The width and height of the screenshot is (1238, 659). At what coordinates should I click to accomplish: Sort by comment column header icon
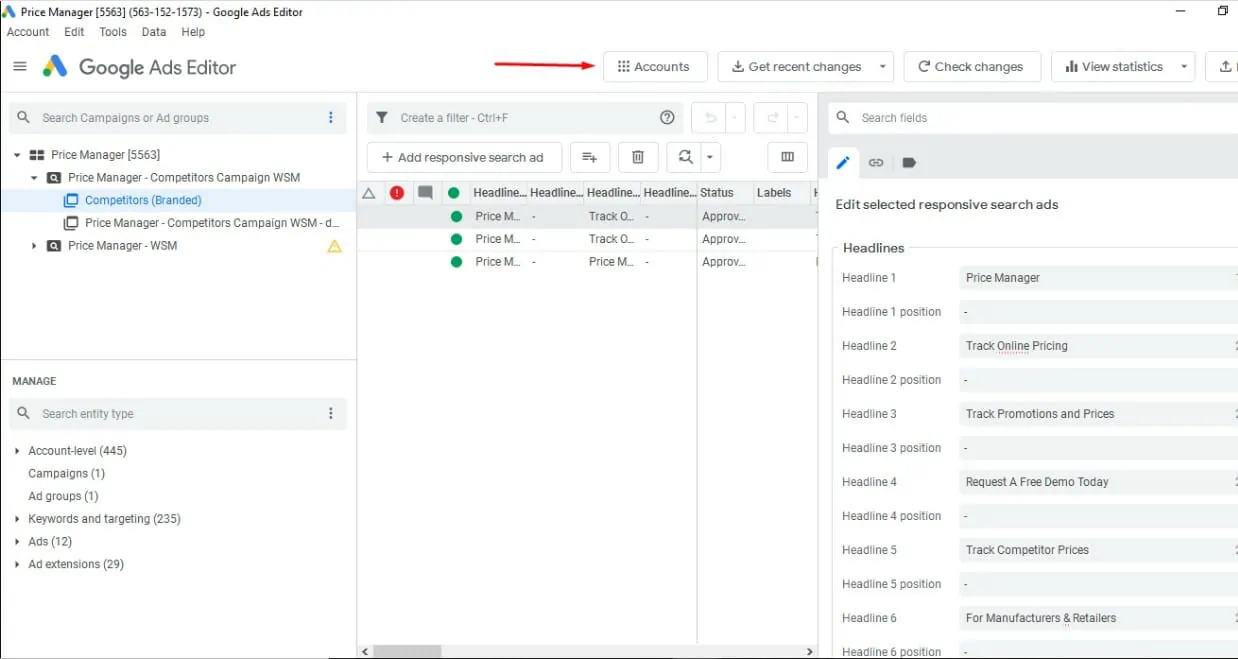tap(425, 193)
